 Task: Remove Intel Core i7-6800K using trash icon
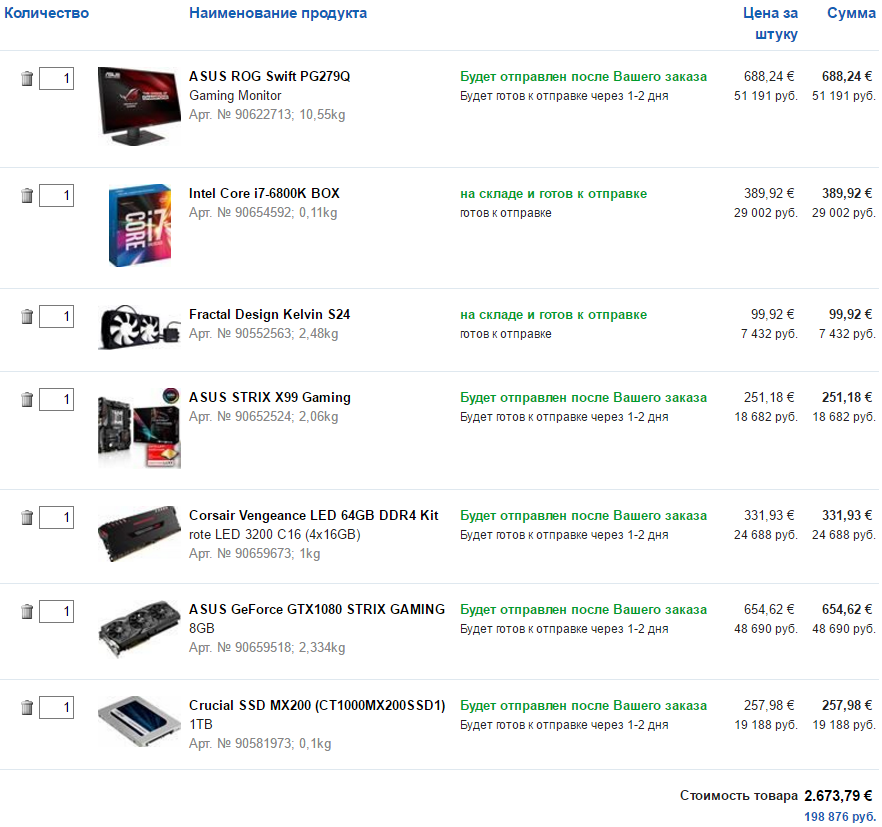tap(26, 195)
